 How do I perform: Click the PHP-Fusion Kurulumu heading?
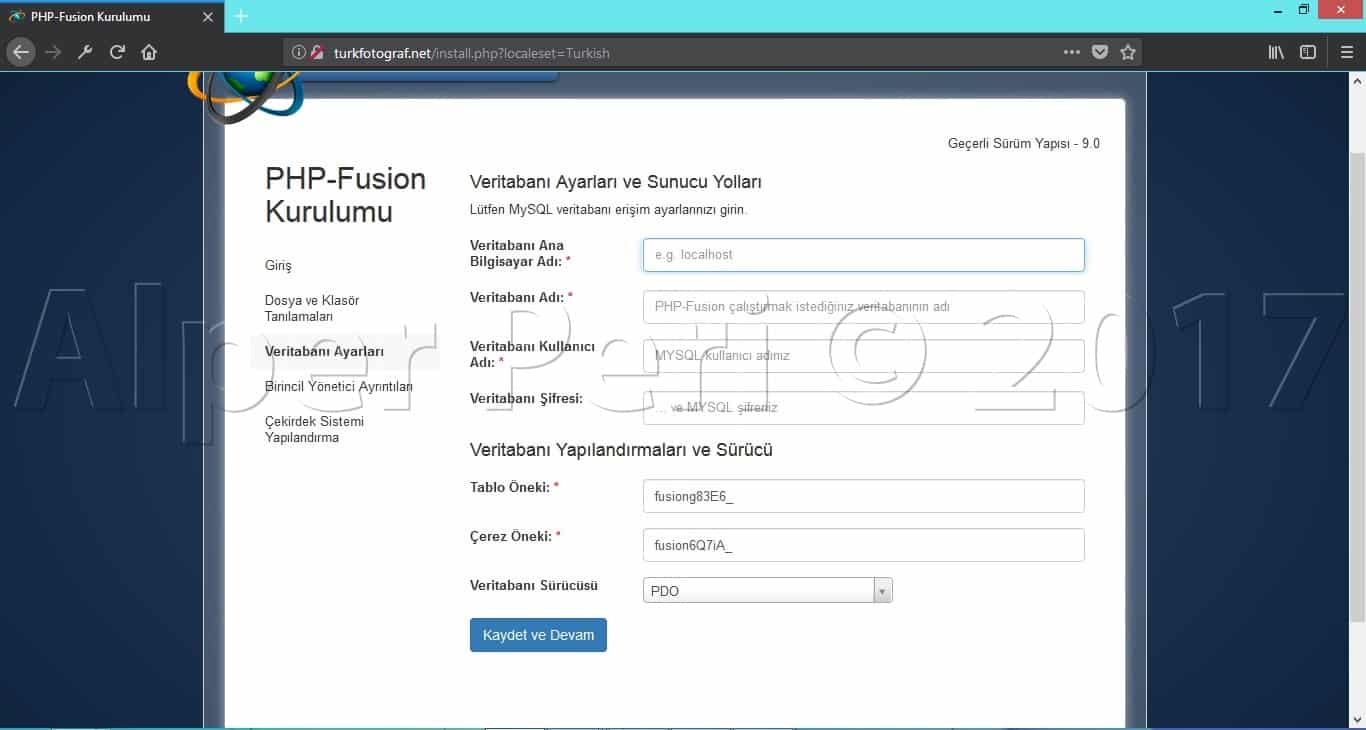click(x=345, y=195)
